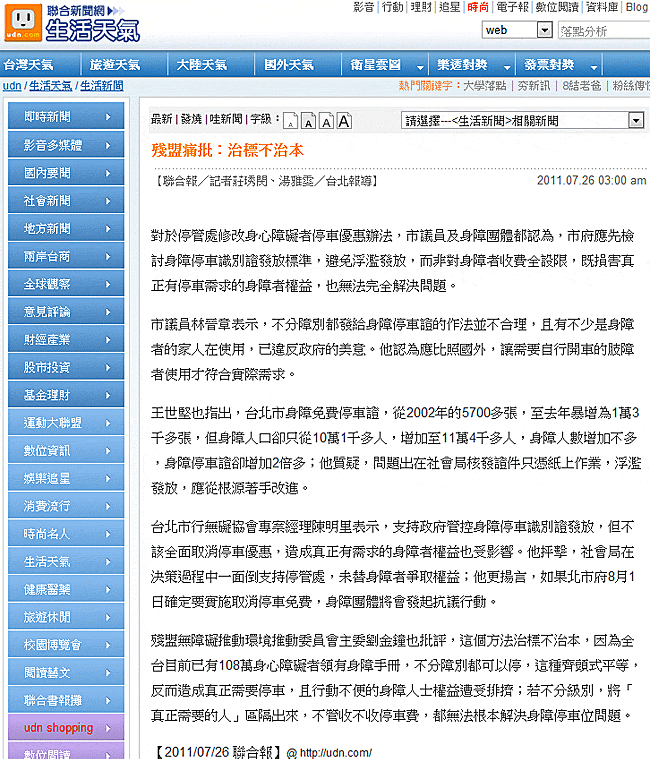The image size is (650, 762).
Task: Open 校園博覽會 in the sidebar
Action: point(66,644)
